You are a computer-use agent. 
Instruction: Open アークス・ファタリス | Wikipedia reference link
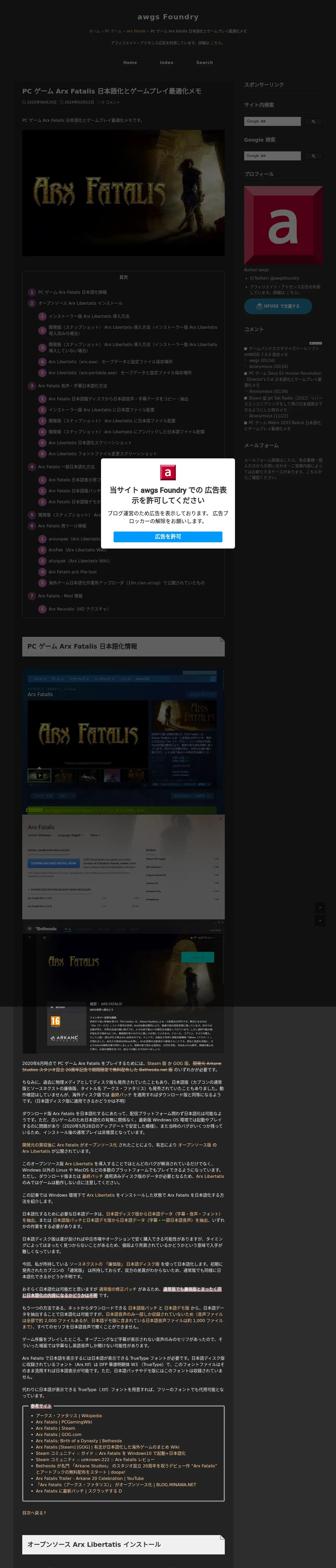click(69, 1416)
